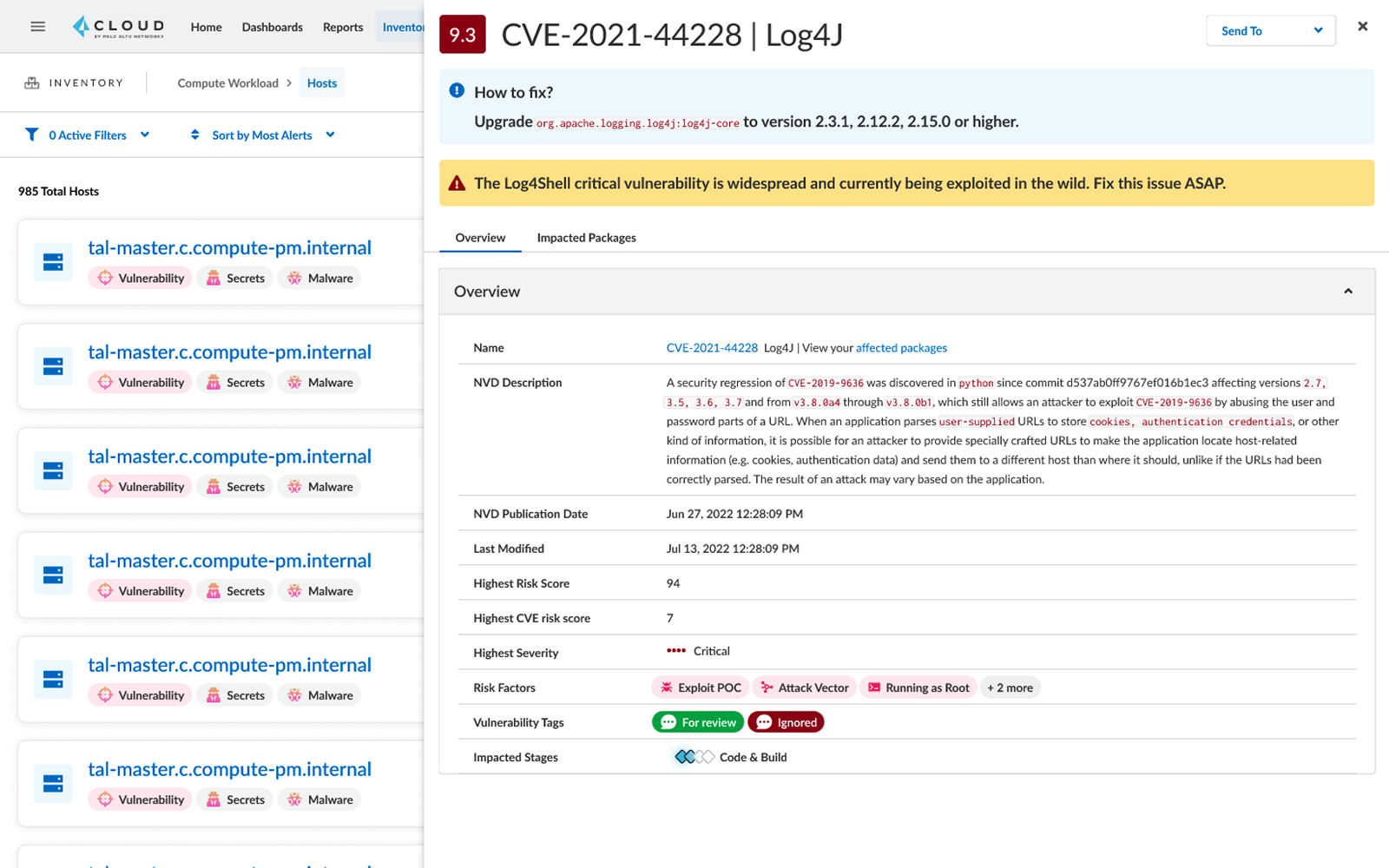Click the Prisma Cloud logo
This screenshot has height=868, width=1389.
118,27
